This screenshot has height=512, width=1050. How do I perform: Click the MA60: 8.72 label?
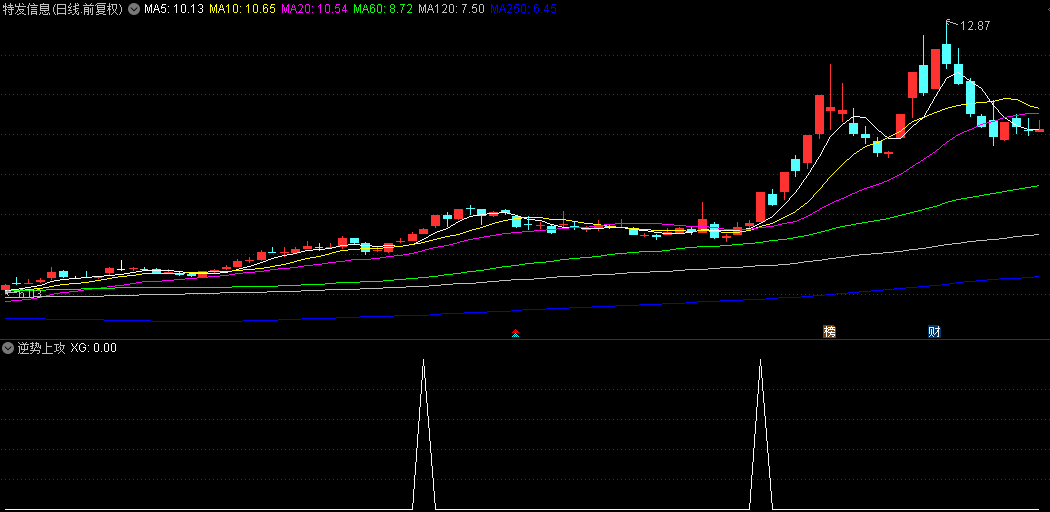tap(382, 9)
